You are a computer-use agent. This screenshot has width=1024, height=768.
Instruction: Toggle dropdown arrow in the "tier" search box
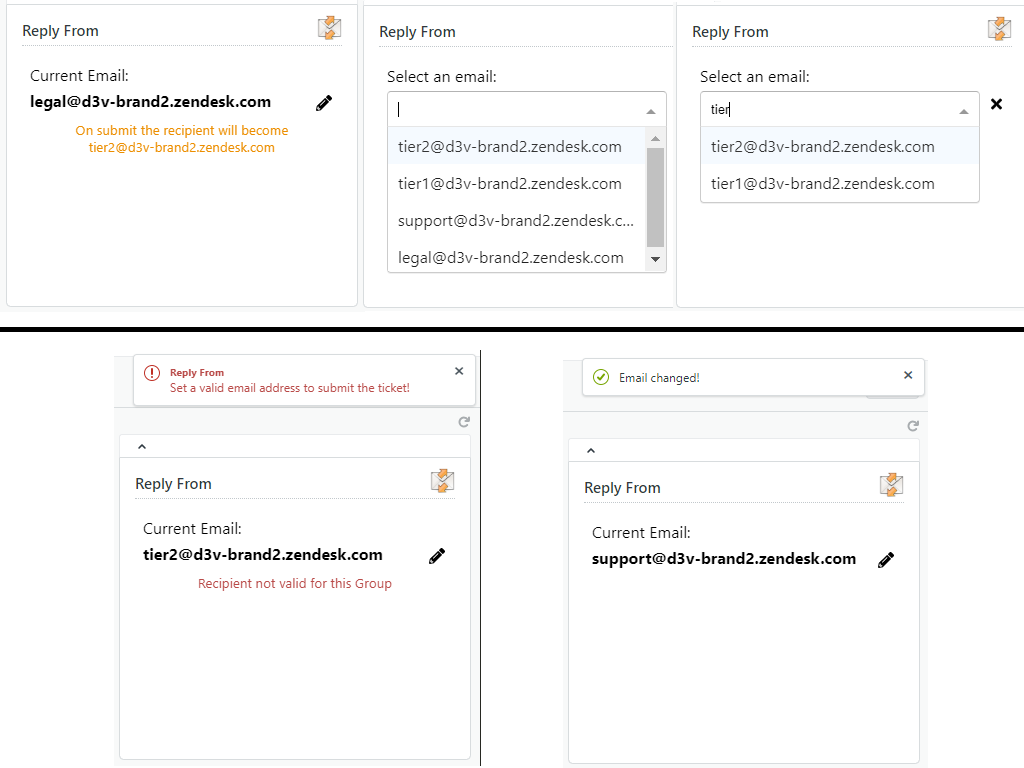[x=964, y=111]
